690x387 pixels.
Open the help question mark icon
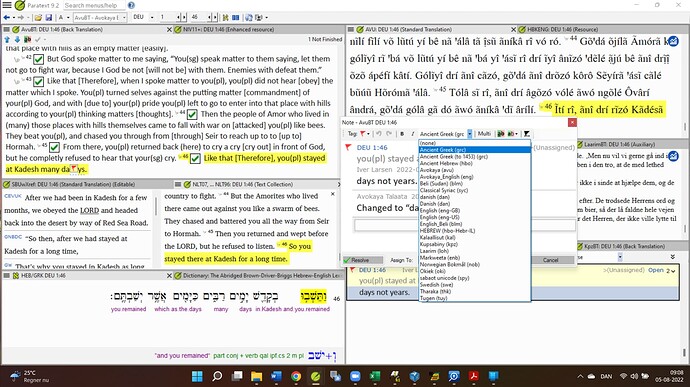[131, 5]
